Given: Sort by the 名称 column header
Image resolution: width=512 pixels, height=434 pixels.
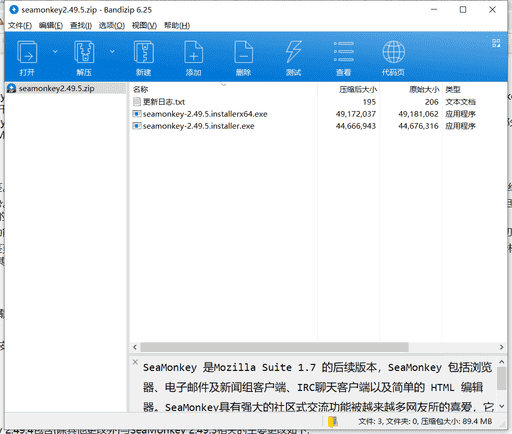Looking at the screenshot, I should click(x=140, y=89).
